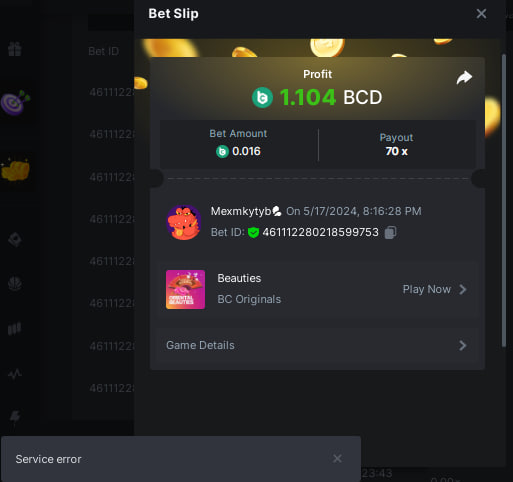
Task: Open the gold coins sidebar icon
Action: coord(15,169)
